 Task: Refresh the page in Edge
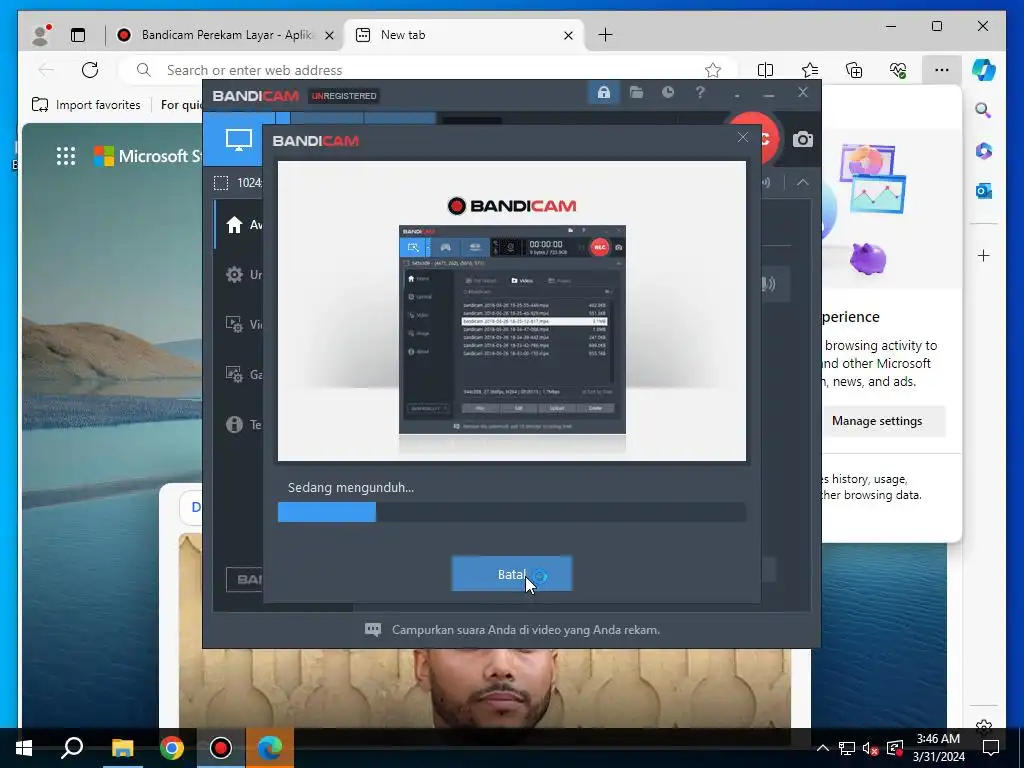click(x=89, y=70)
